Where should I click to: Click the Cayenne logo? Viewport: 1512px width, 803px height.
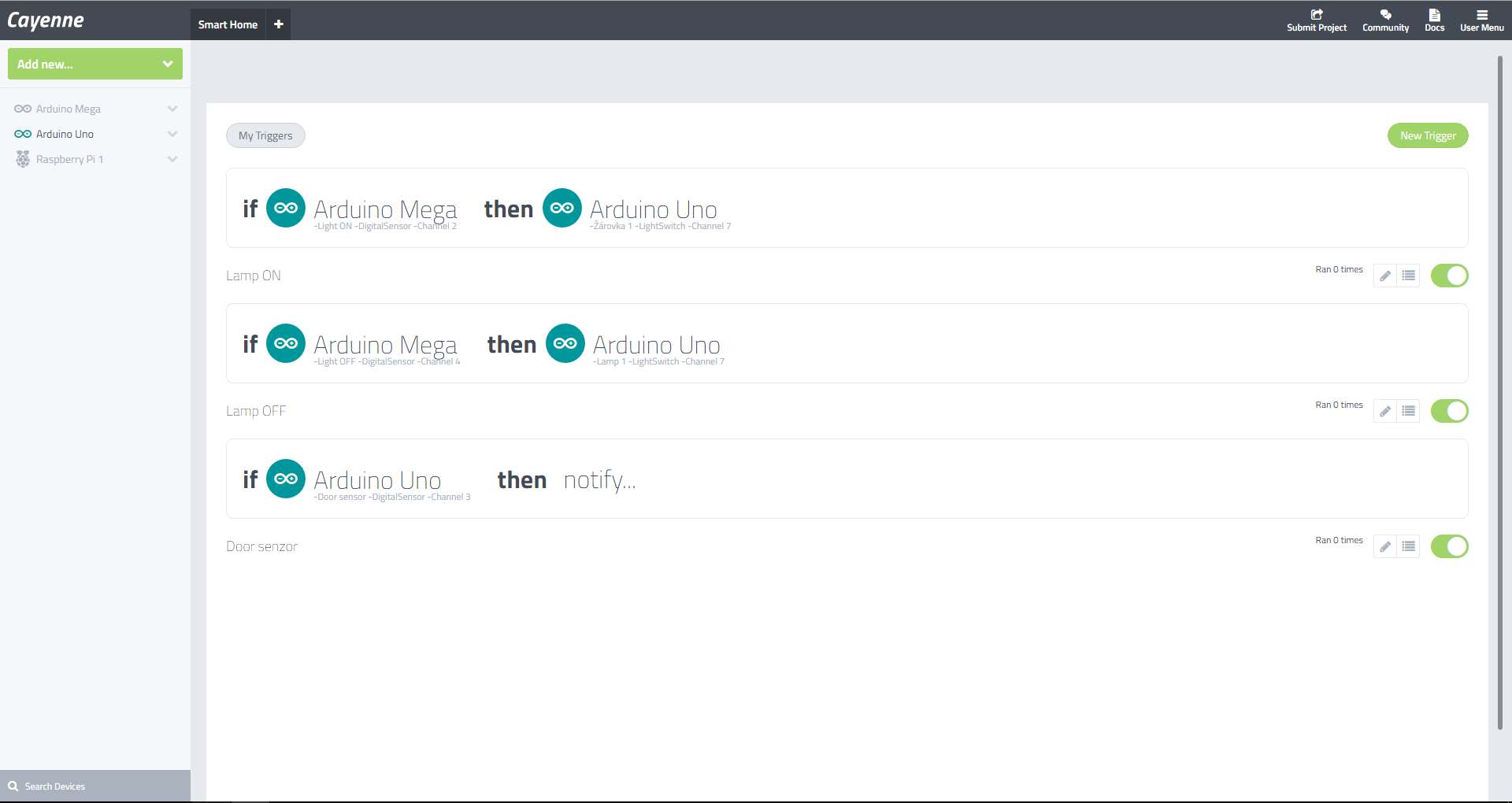tap(46, 20)
